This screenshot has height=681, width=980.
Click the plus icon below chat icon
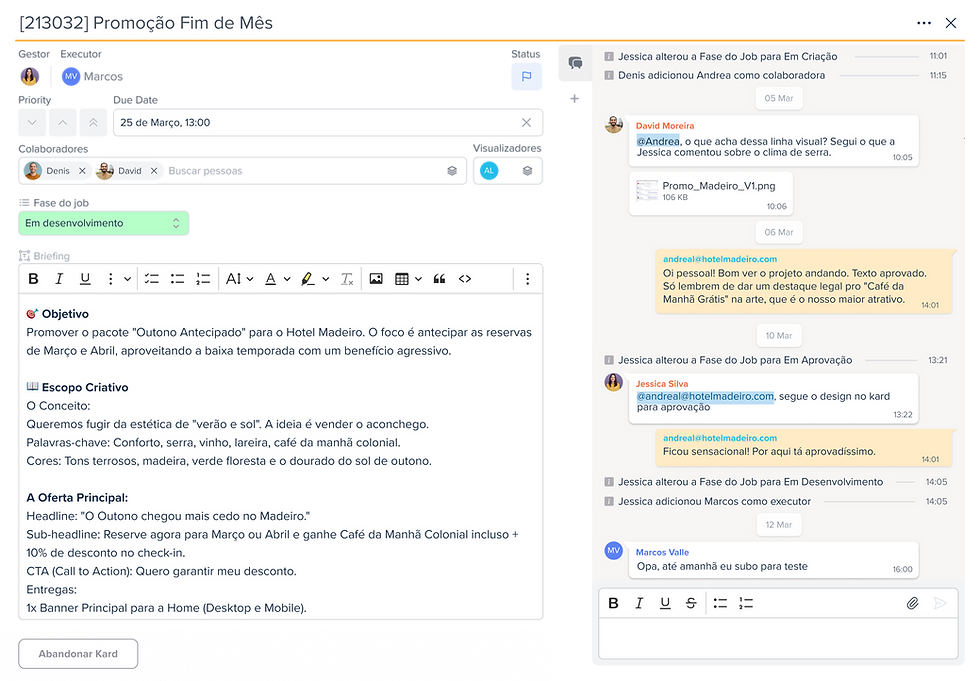coord(574,99)
